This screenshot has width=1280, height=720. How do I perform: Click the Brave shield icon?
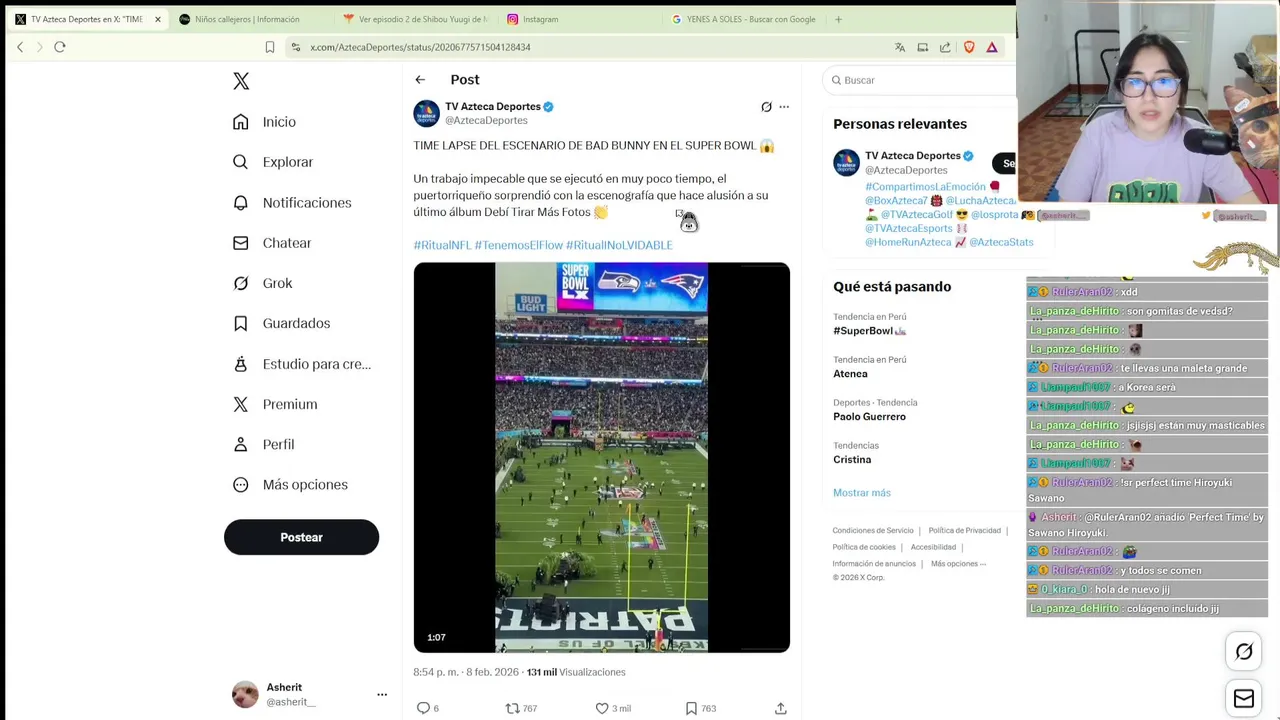pos(969,47)
